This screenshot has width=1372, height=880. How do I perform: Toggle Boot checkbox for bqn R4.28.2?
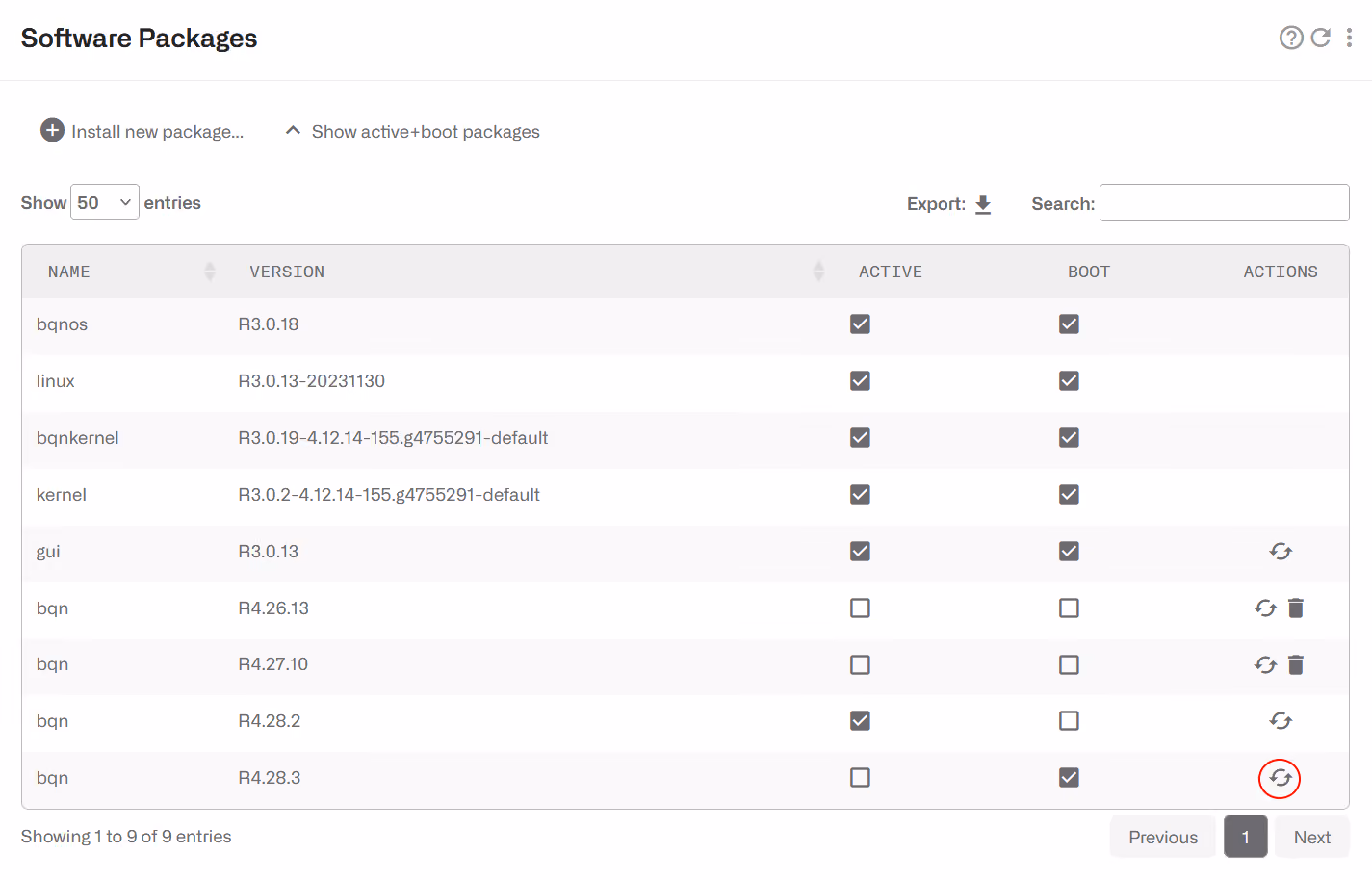point(1069,721)
